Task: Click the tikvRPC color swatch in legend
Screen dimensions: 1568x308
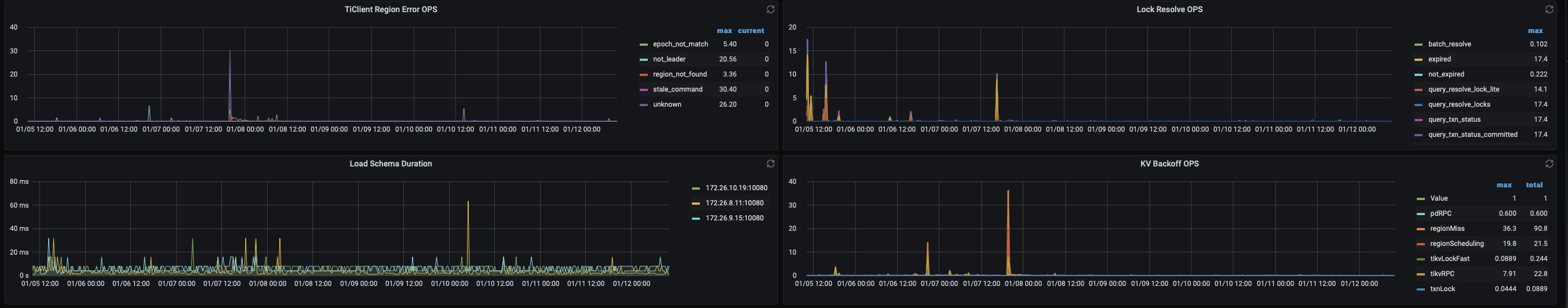Action: click(x=1420, y=274)
